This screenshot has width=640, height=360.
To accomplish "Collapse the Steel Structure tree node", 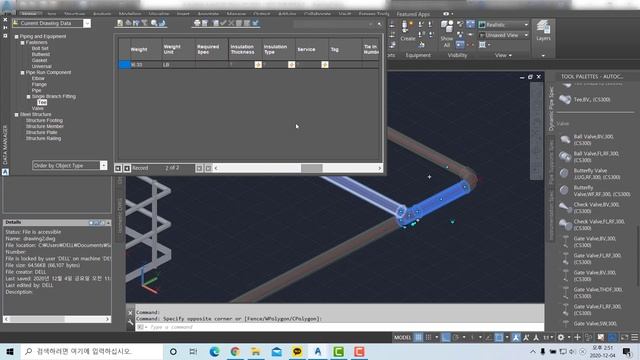I will point(17,115).
